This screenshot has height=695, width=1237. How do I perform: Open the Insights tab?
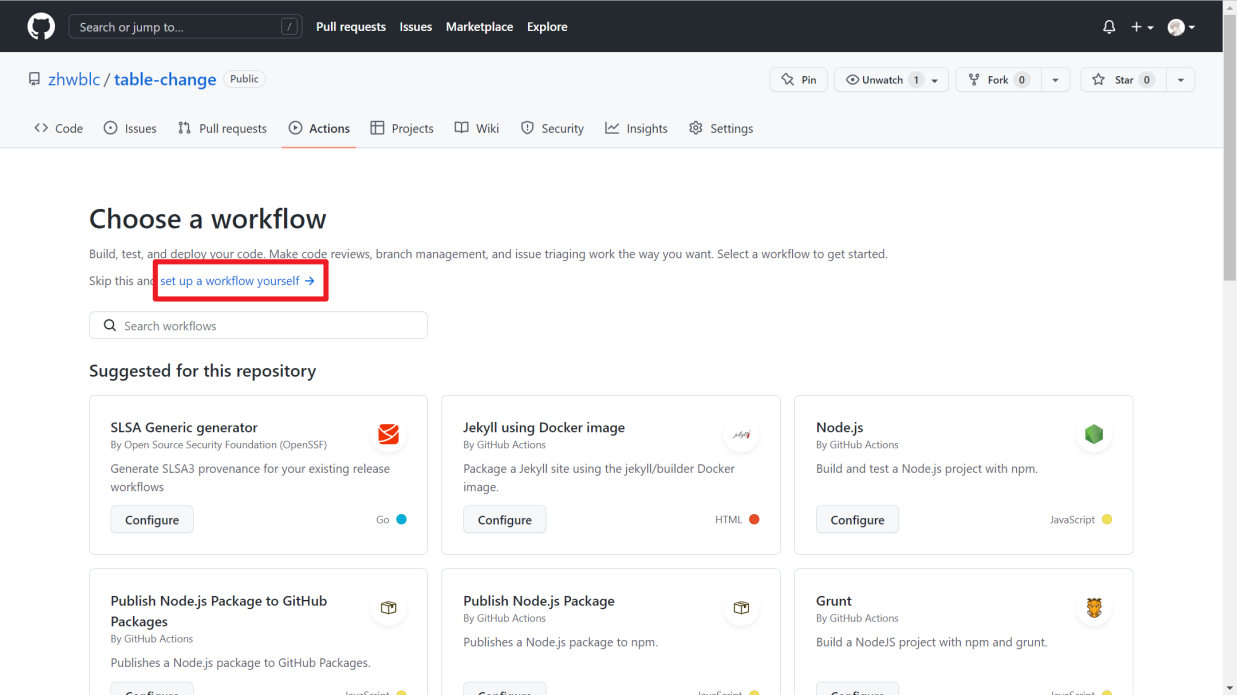(x=637, y=128)
